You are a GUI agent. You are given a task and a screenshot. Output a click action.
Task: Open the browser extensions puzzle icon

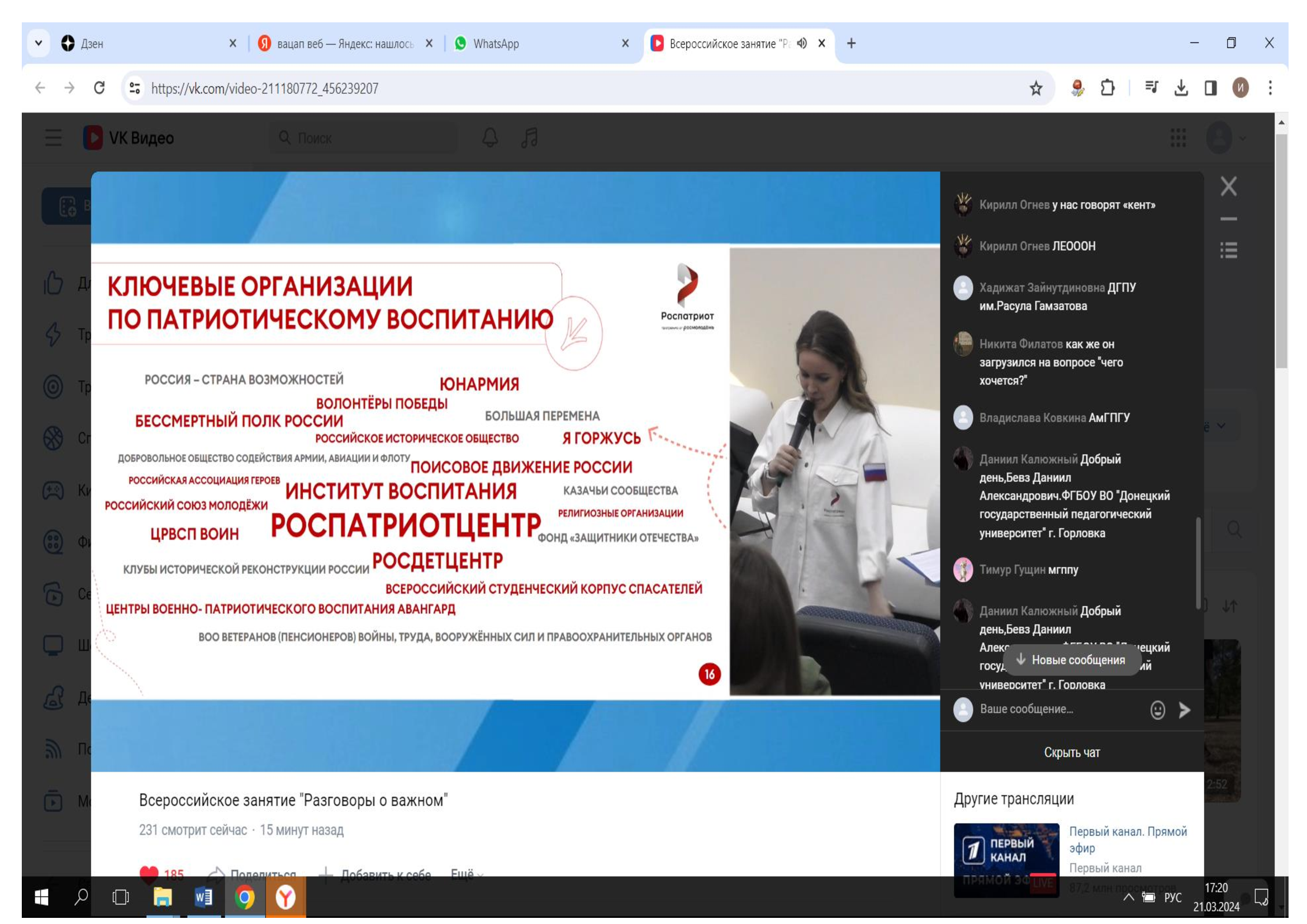1107,88
